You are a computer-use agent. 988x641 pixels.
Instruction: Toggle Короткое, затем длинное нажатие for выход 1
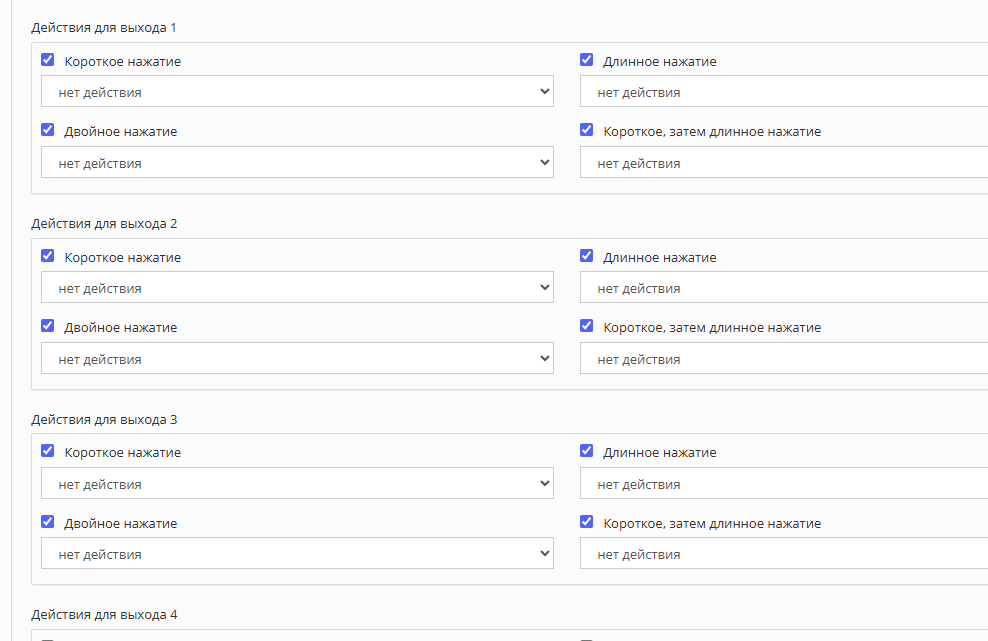(586, 130)
